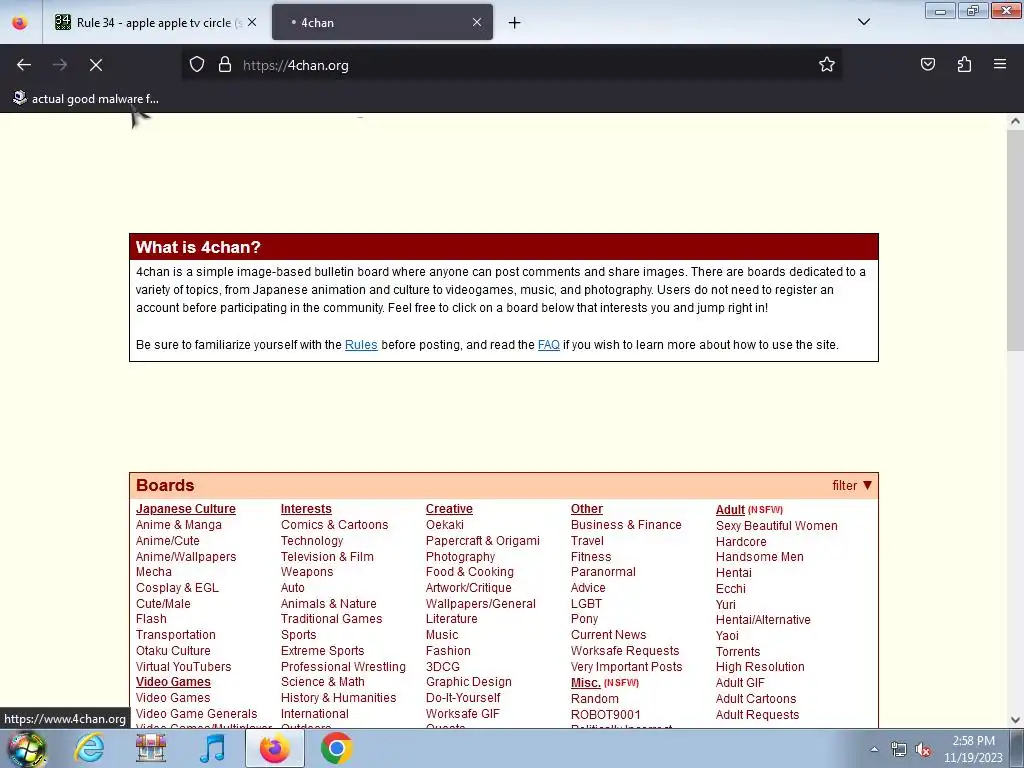Viewport: 1024px width, 768px height.
Task: Open 'actual good malware' bookmark
Action: (86, 99)
